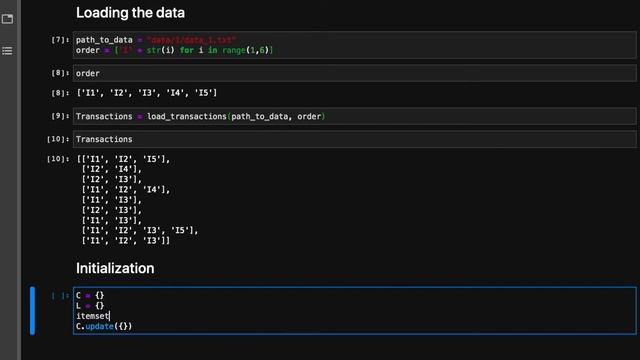The image size is (640, 360).
Task: Click into the active Initialization code cell
Action: [x=355, y=311]
